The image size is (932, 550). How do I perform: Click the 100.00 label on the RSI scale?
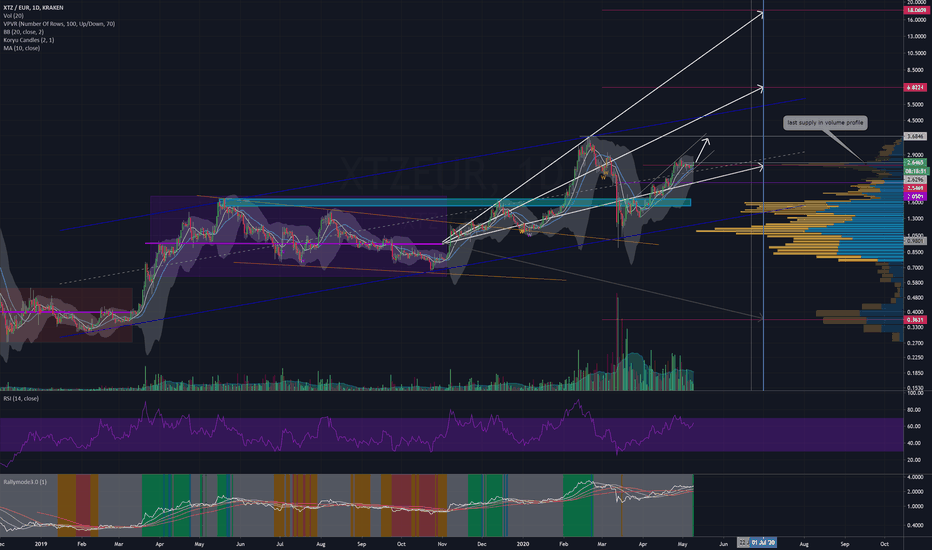tap(915, 393)
